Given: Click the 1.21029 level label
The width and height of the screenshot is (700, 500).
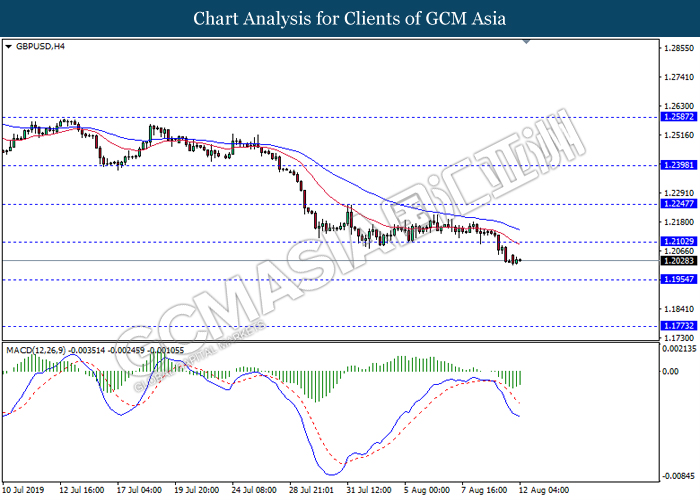Looking at the screenshot, I should click(678, 242).
